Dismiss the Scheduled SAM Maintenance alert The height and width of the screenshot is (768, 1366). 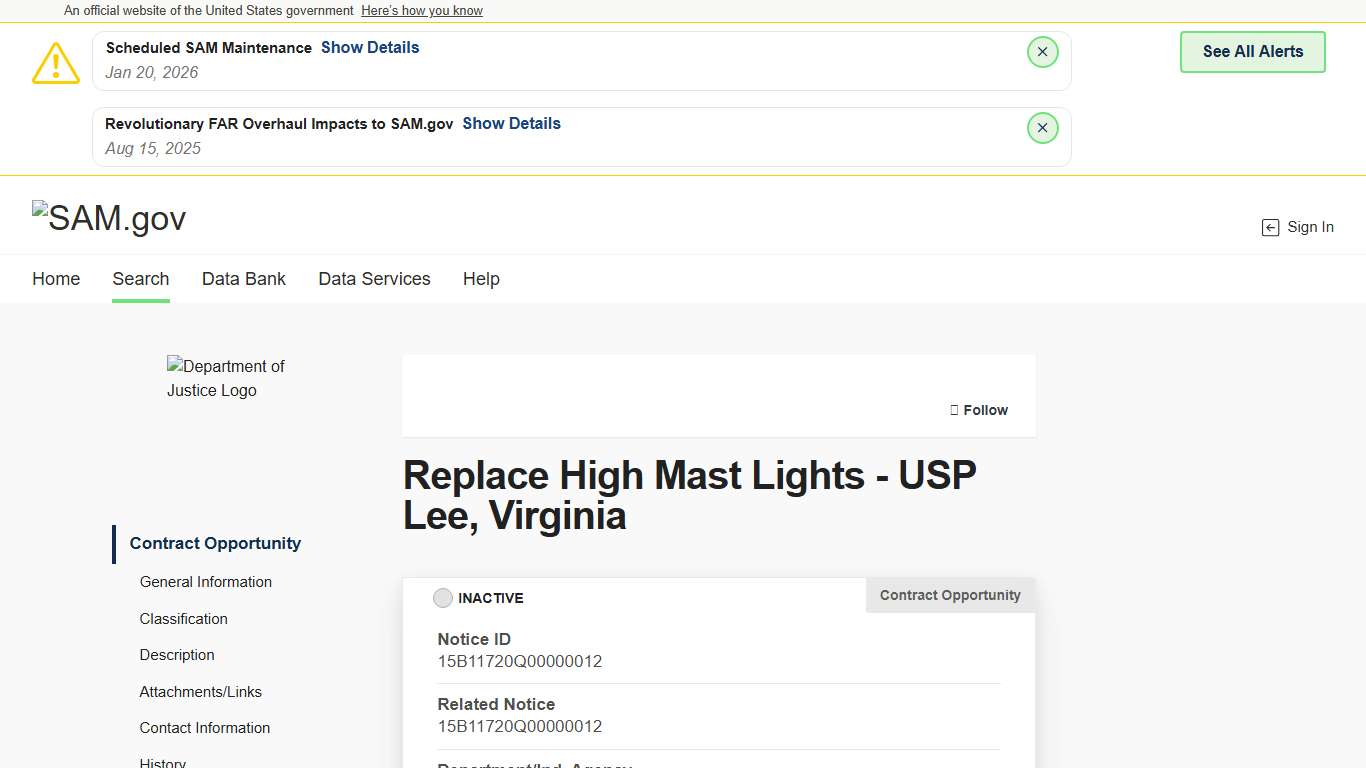1042,52
